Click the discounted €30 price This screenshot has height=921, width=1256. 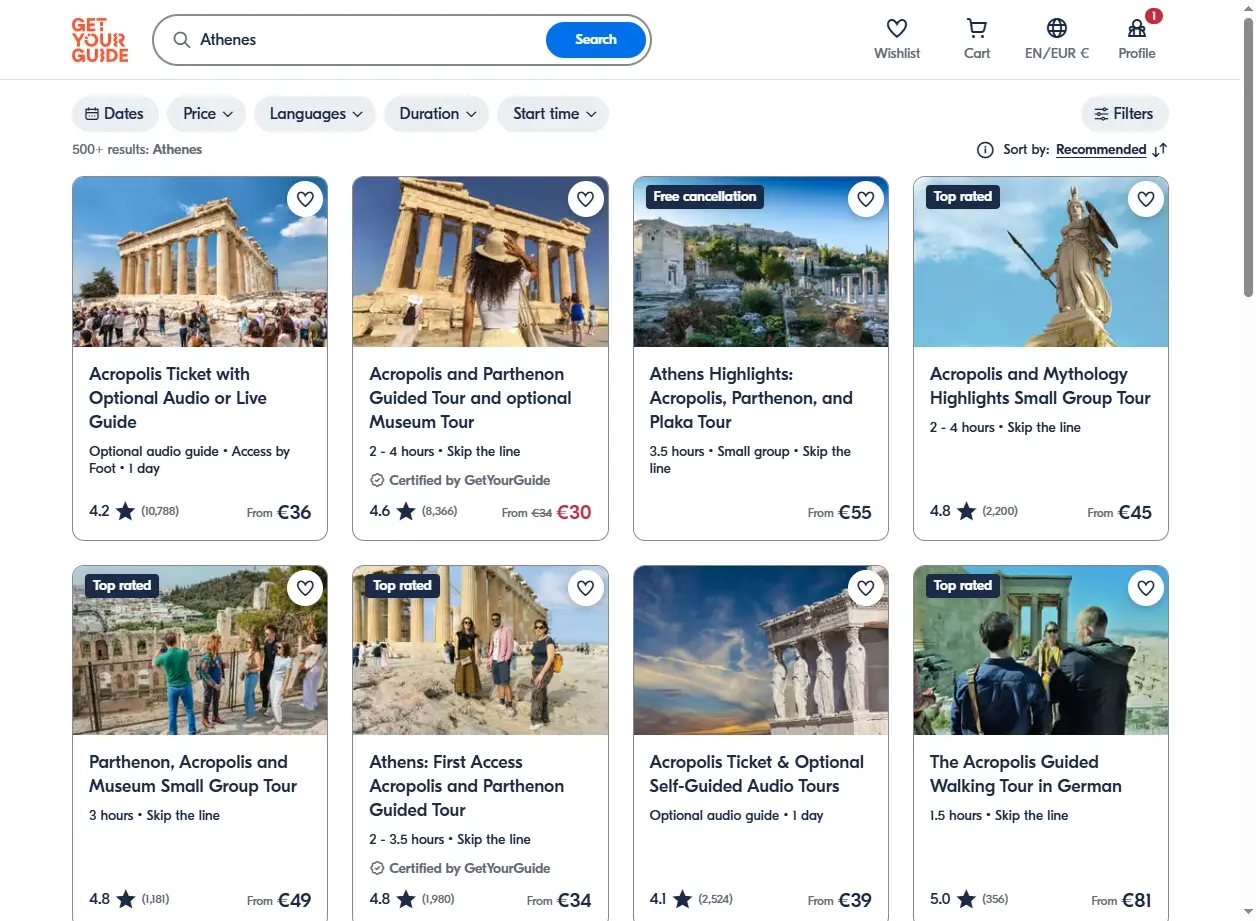coord(574,512)
